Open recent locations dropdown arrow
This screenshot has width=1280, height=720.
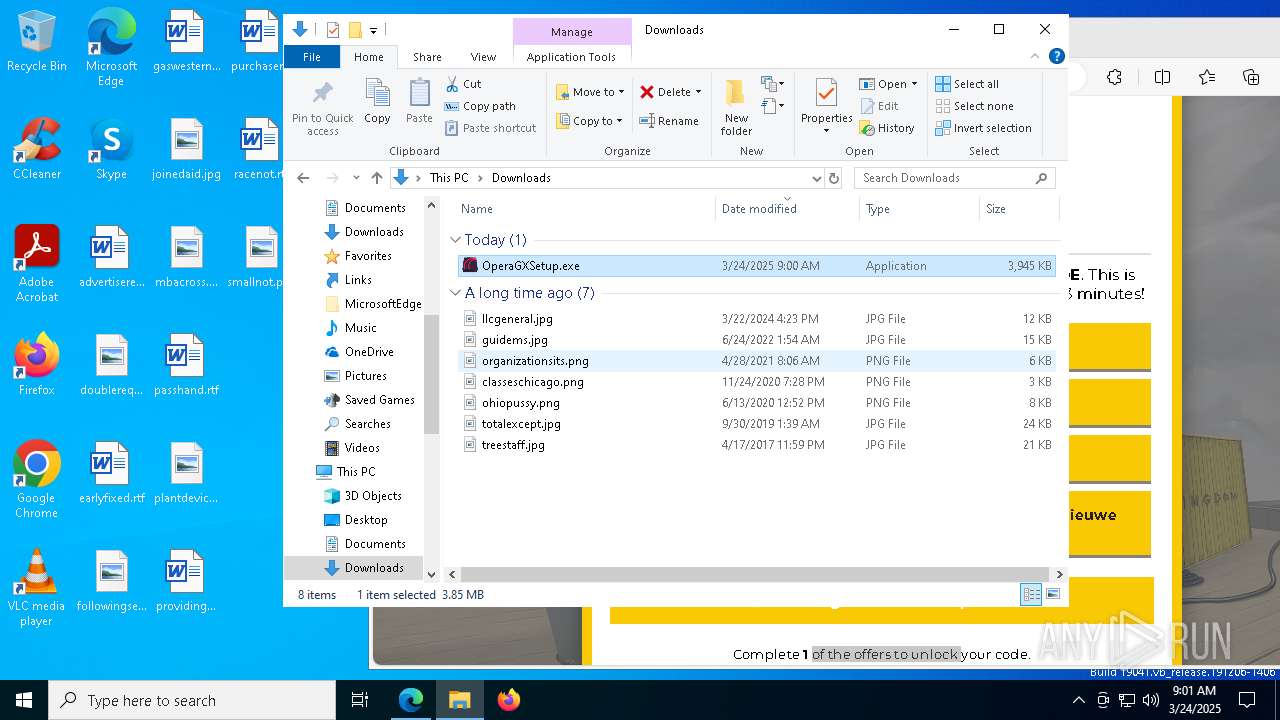(356, 178)
